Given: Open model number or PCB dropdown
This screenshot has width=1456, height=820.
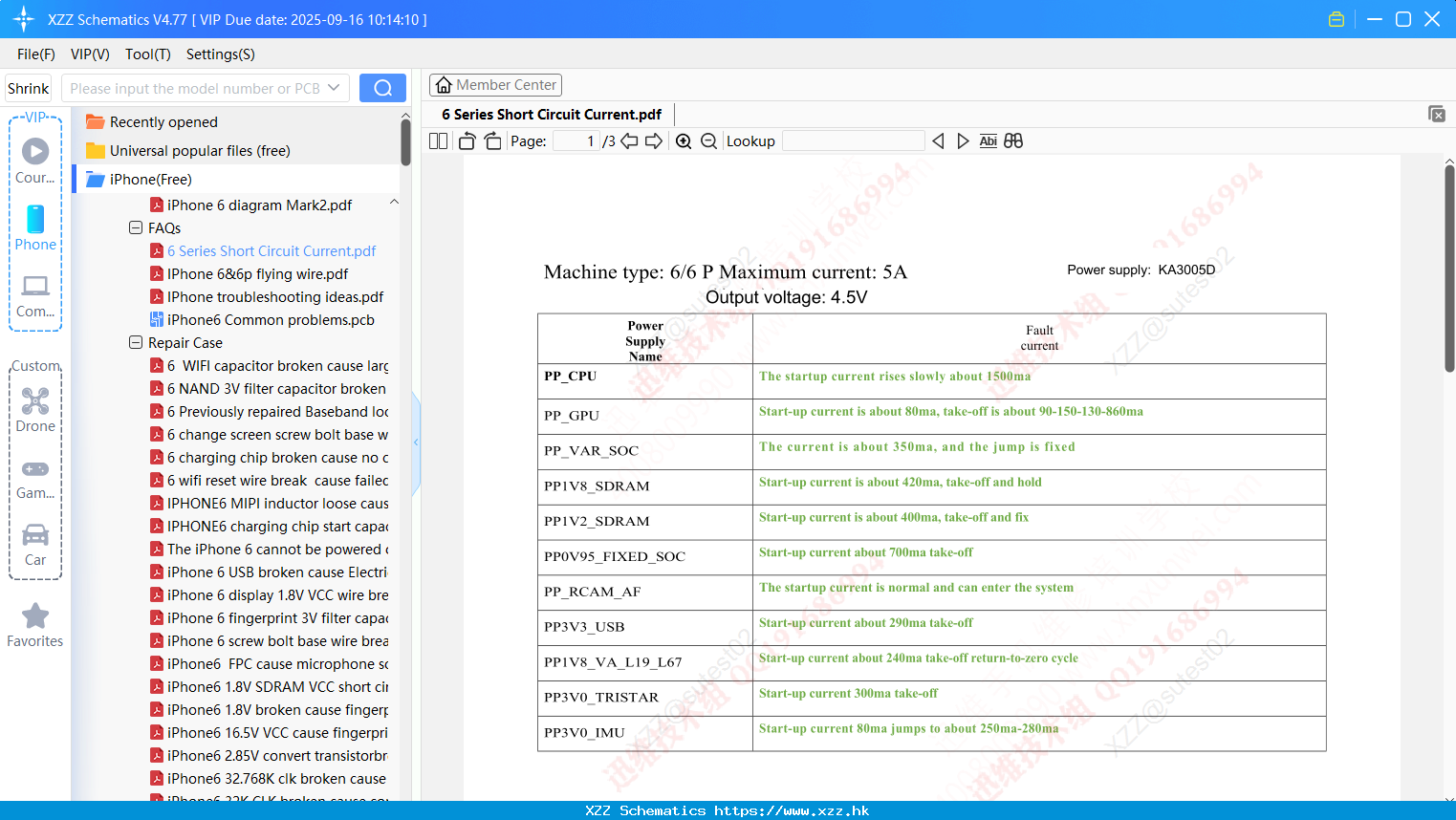Looking at the screenshot, I should pos(334,88).
